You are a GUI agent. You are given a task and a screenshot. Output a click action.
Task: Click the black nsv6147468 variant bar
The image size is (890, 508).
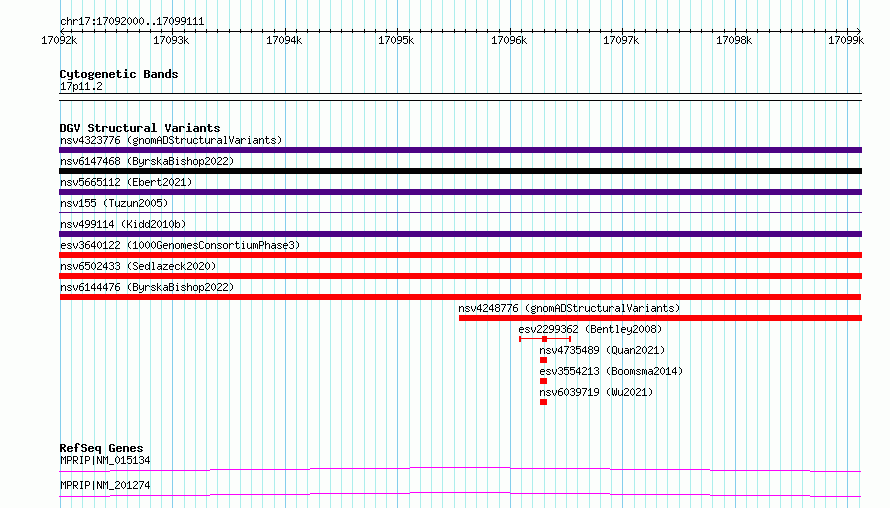(x=460, y=171)
